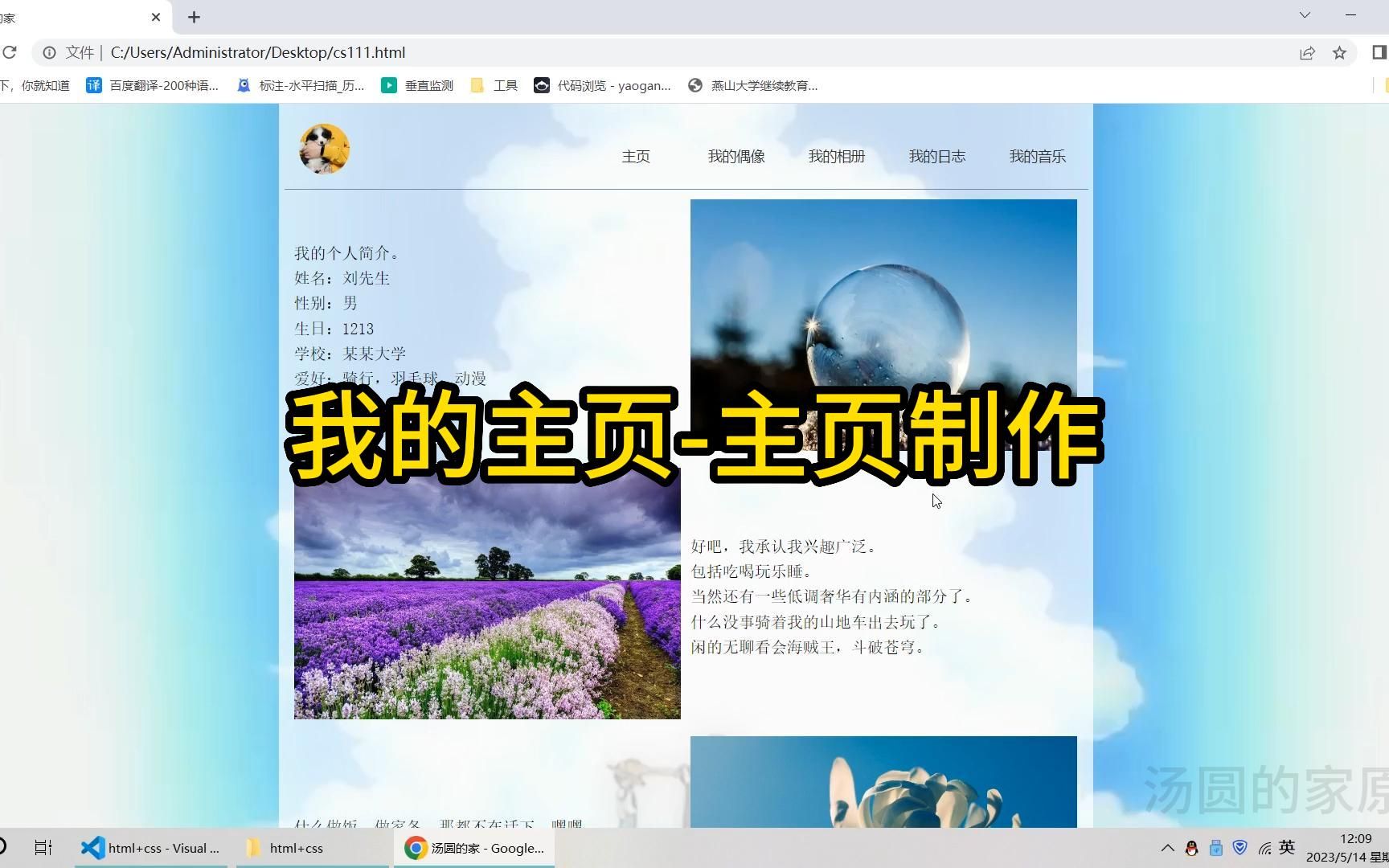Select the 我的相册 menu item
1389x868 pixels.
(x=836, y=156)
